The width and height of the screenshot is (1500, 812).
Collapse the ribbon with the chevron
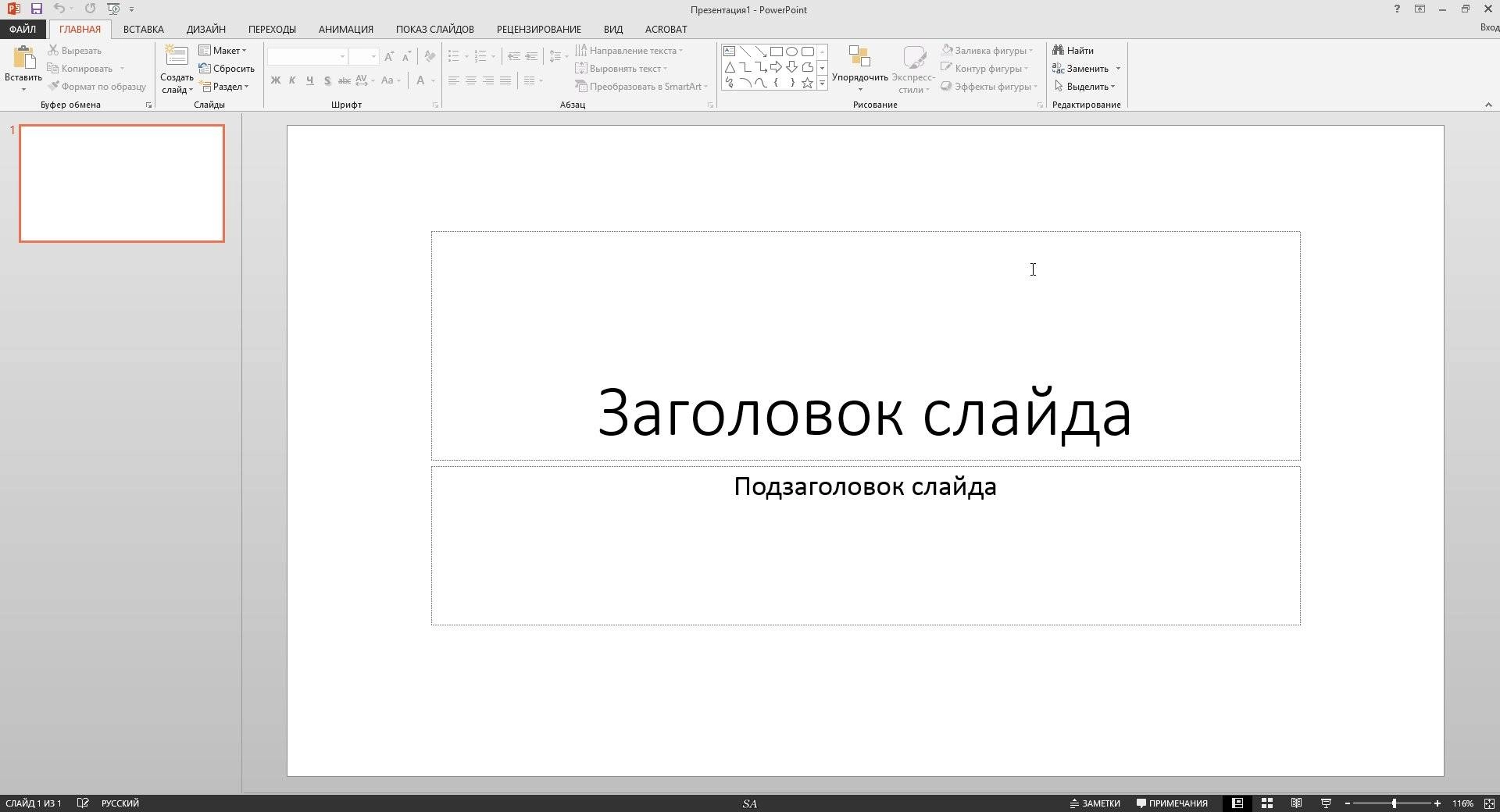(x=1488, y=105)
